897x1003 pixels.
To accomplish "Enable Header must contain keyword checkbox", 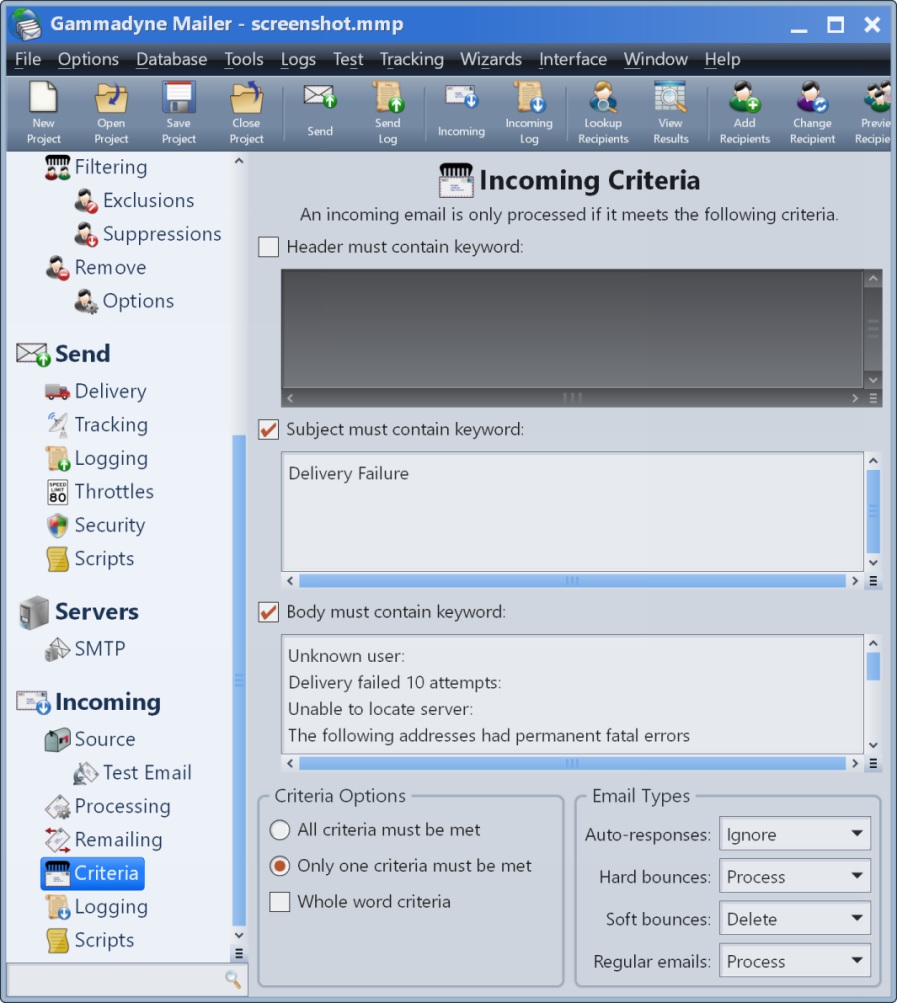I will 269,246.
